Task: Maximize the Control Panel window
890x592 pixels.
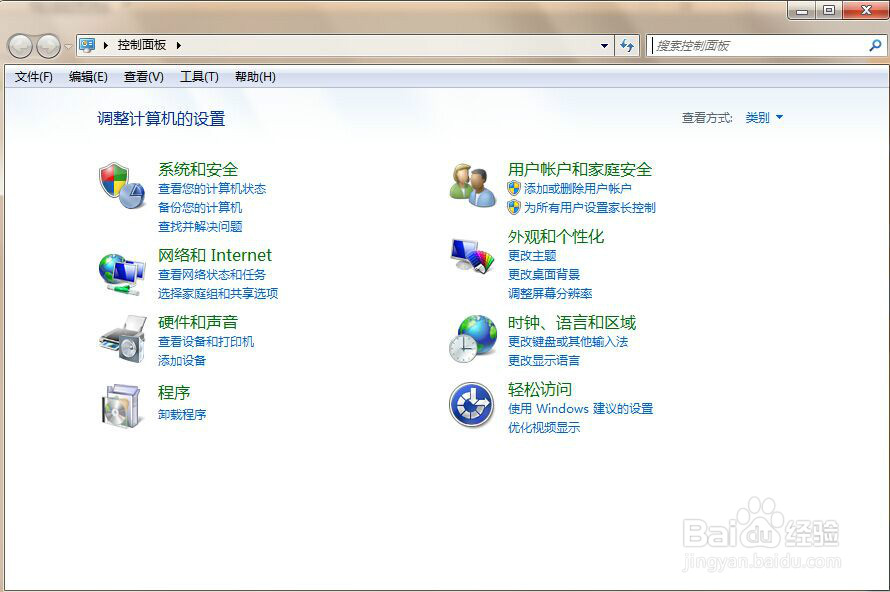Action: [829, 10]
